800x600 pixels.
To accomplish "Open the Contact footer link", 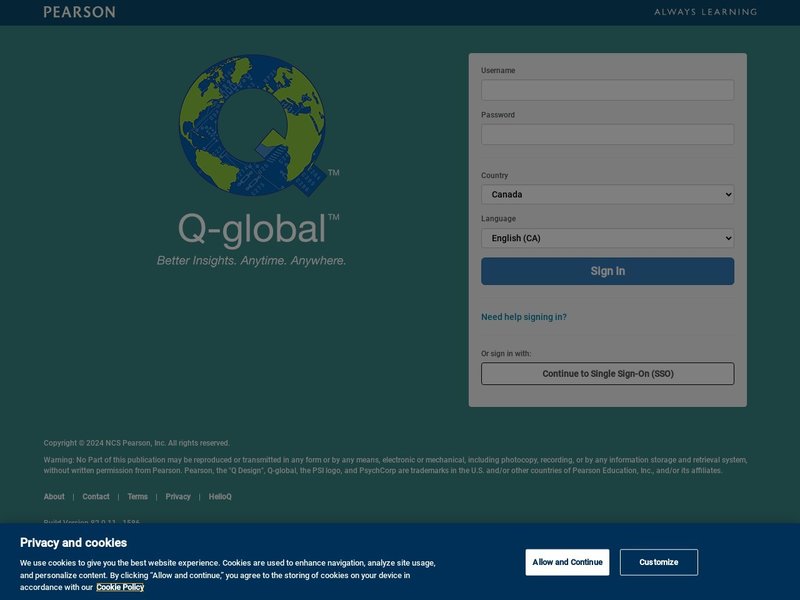I will click(96, 496).
